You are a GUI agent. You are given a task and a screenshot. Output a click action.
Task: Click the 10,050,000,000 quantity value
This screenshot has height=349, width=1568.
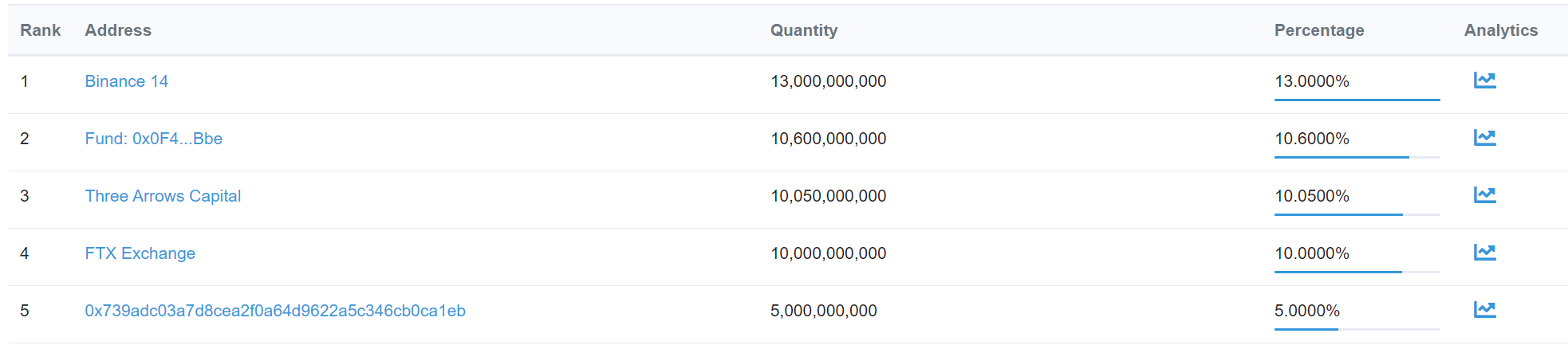click(828, 196)
